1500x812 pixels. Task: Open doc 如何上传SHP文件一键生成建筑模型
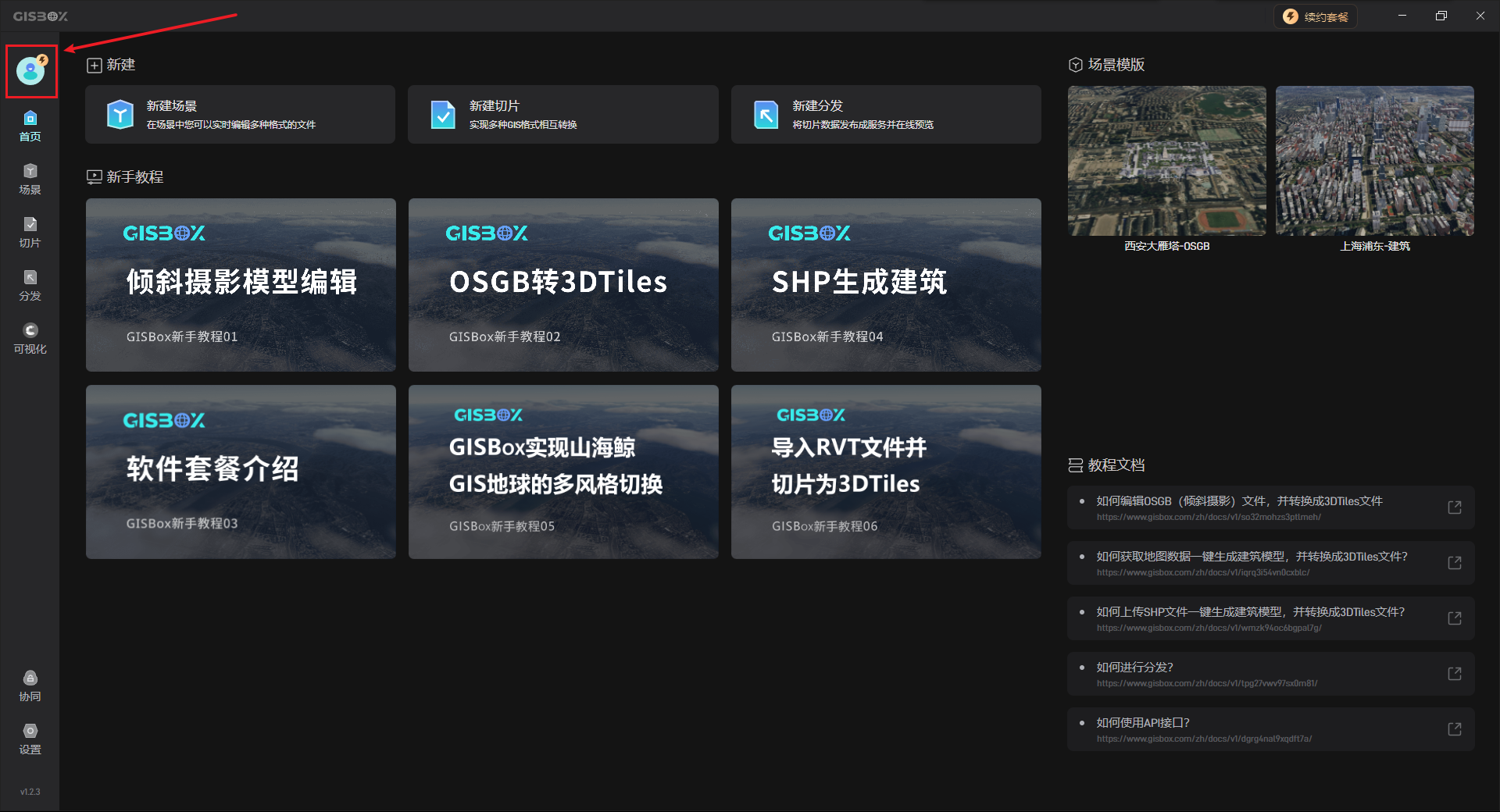point(1271,618)
